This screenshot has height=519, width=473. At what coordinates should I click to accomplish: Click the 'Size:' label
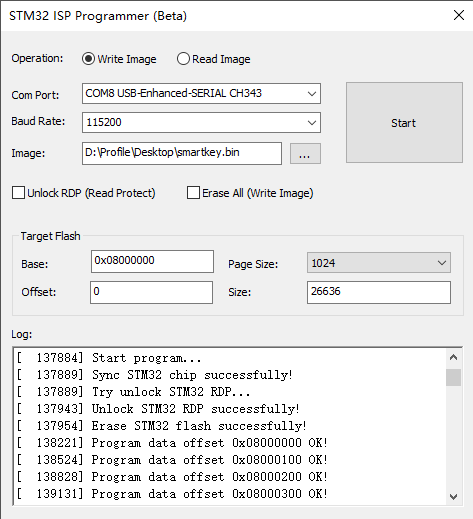[x=240, y=292]
